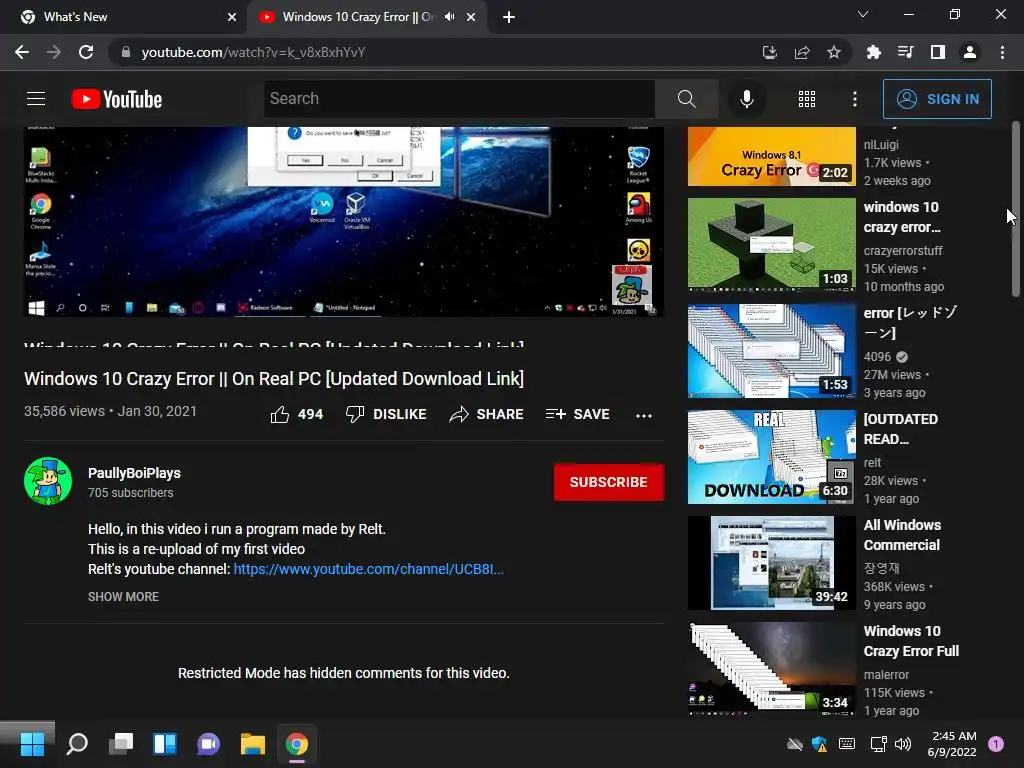Open Chrome profile menu
This screenshot has width=1024, height=768.
(x=970, y=52)
